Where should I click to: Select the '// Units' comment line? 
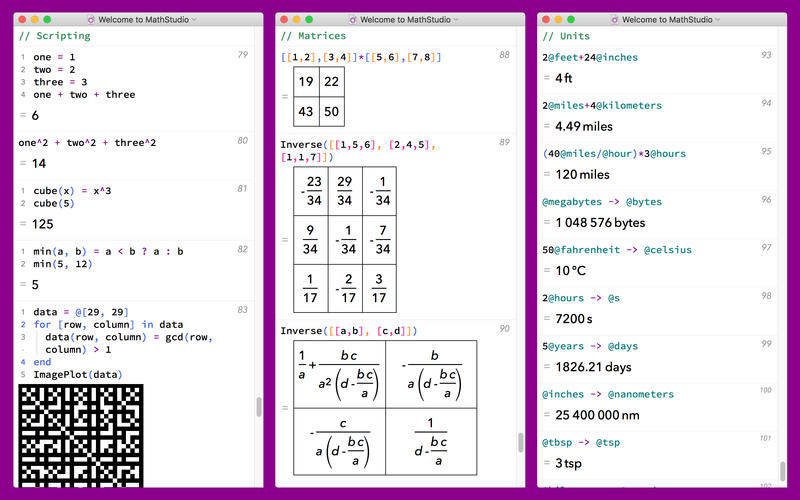click(x=566, y=36)
